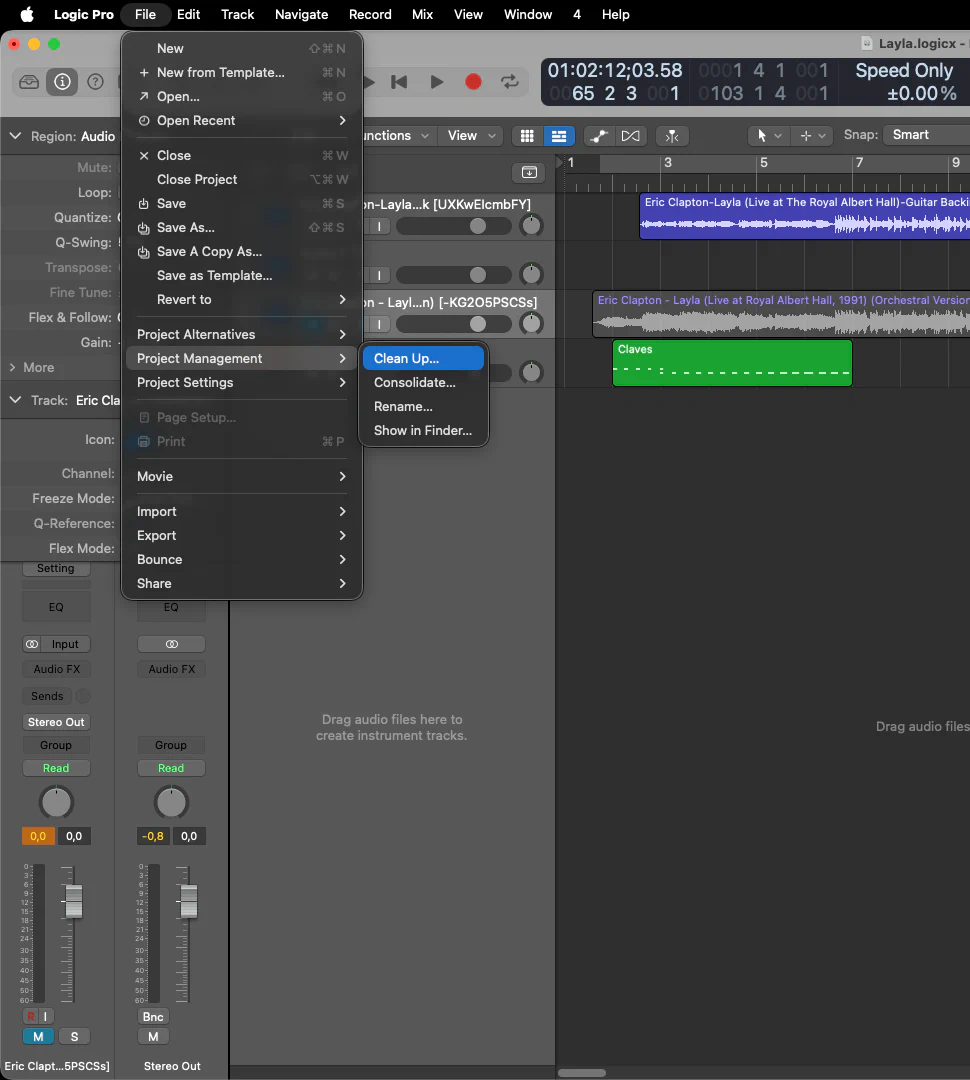Open the pointer tool menu

768,136
